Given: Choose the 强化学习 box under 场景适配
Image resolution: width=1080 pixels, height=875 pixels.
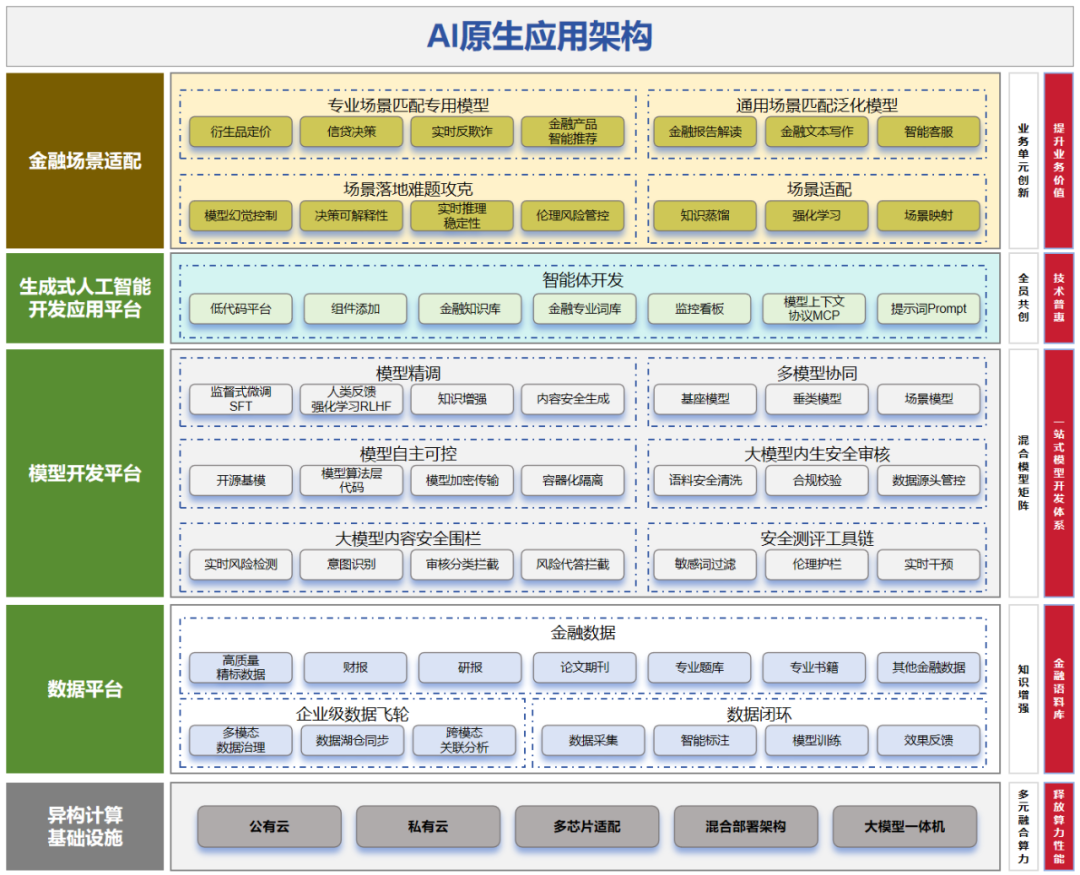Looking at the screenshot, I should [x=817, y=216].
